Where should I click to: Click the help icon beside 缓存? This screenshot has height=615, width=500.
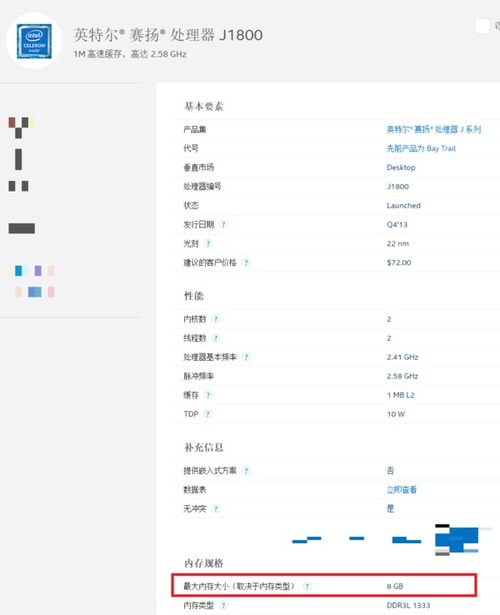[208, 395]
